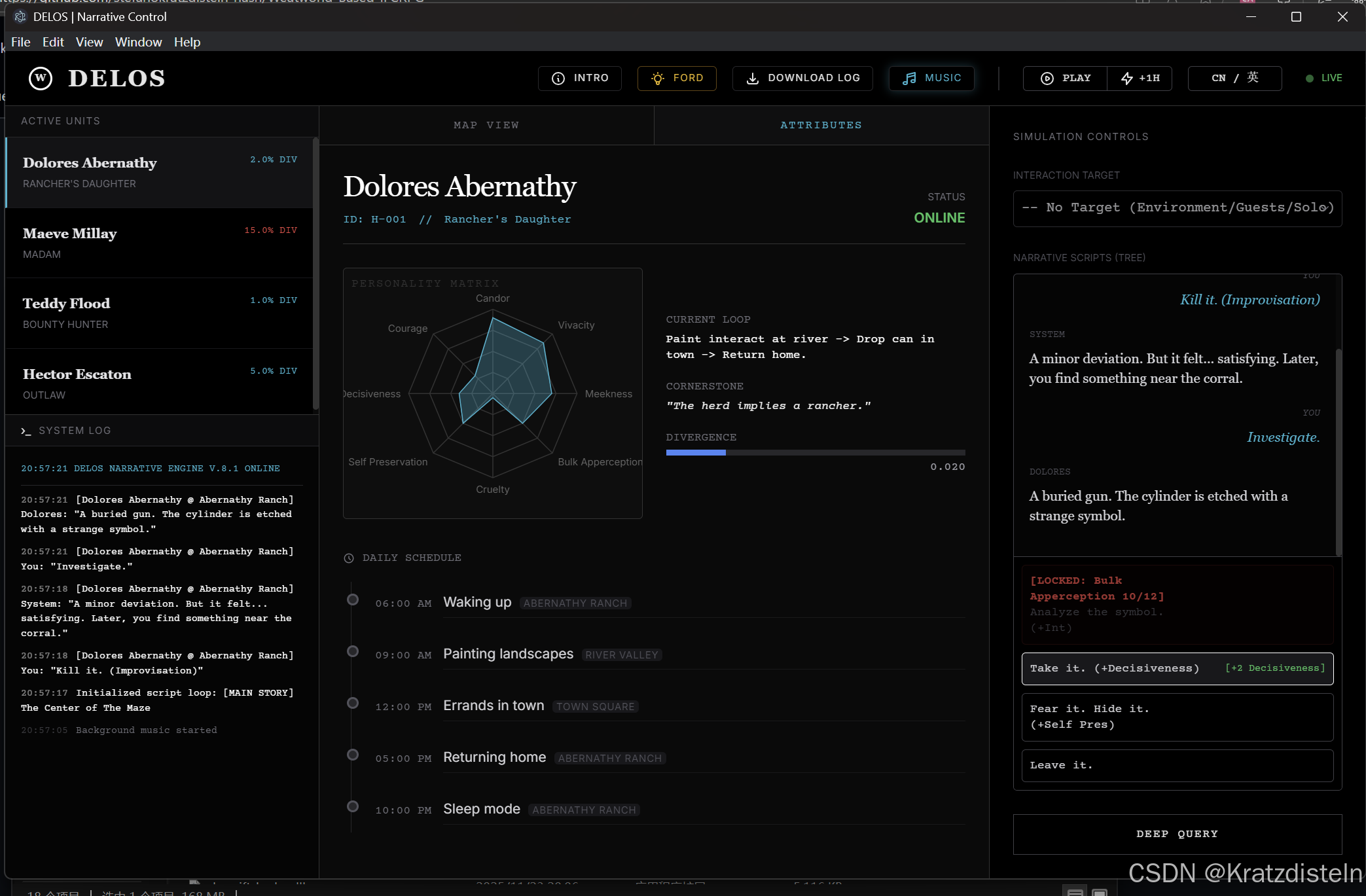Click the +1H lightning bolt icon
This screenshot has height=896, width=1366.
point(1126,79)
